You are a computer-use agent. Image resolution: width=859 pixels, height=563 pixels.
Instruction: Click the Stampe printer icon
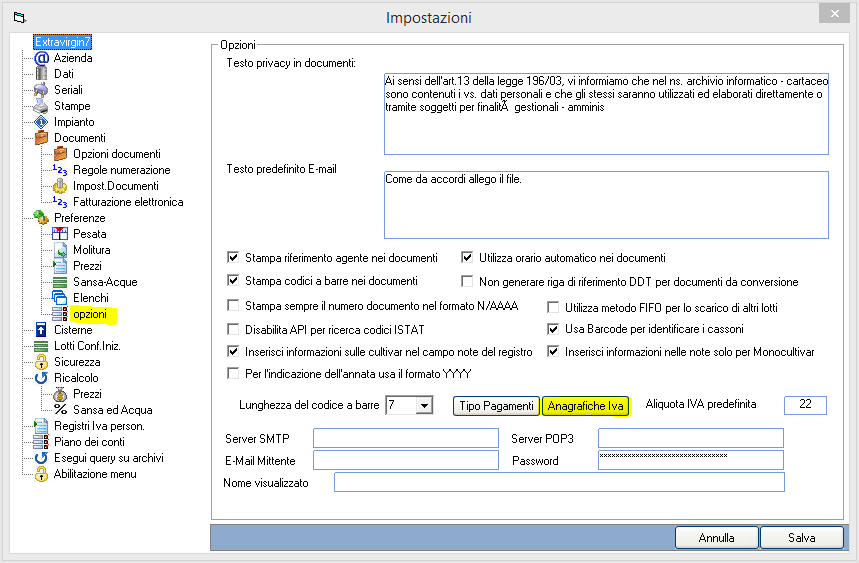point(41,106)
